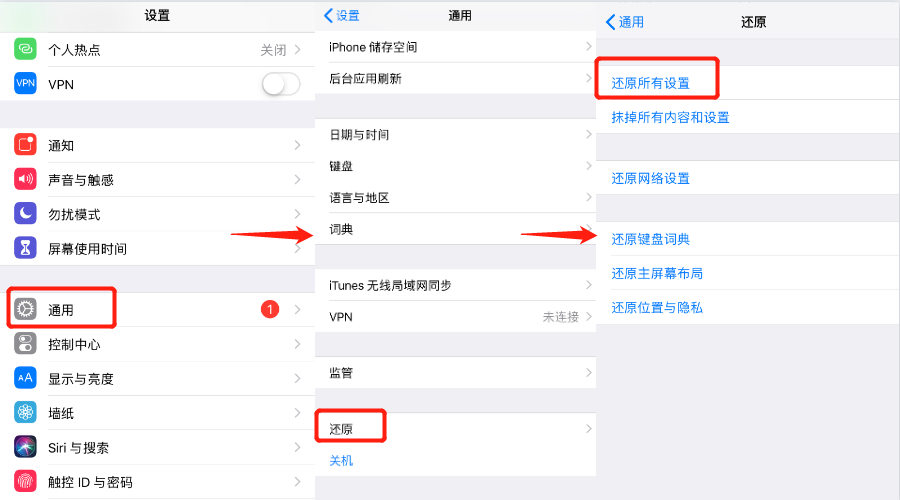
Task: Go back to 设置 from General page
Action: tap(342, 15)
